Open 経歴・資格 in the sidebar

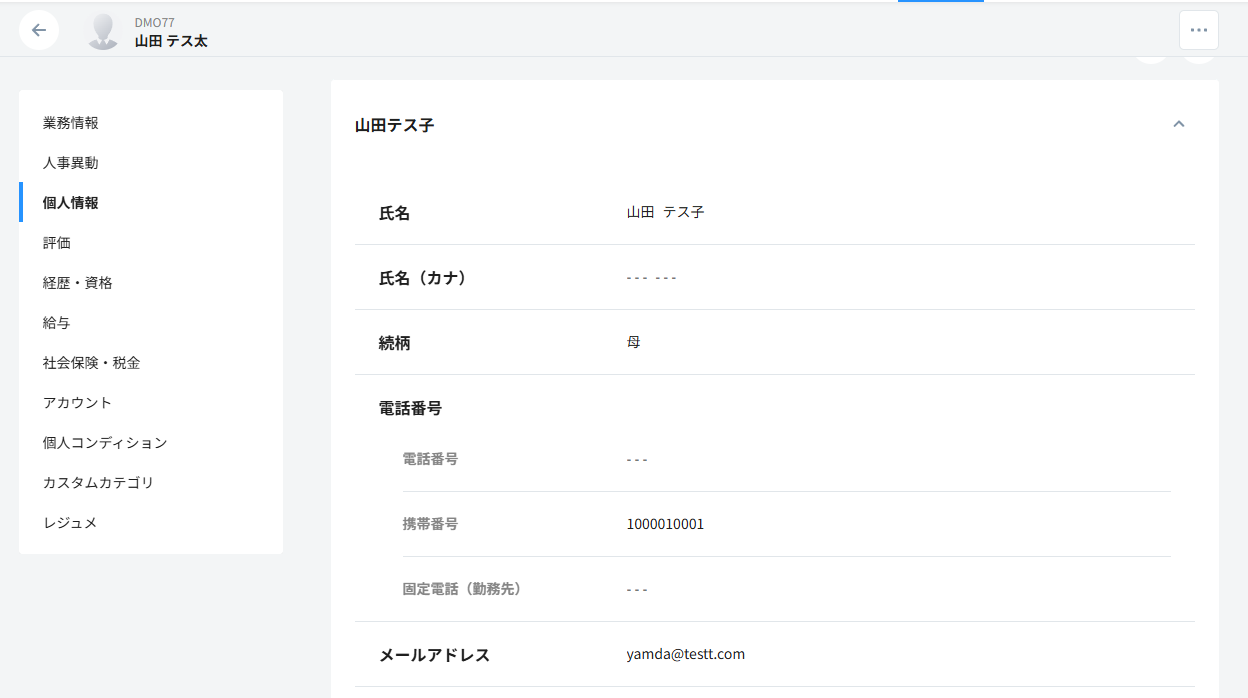(x=151, y=283)
